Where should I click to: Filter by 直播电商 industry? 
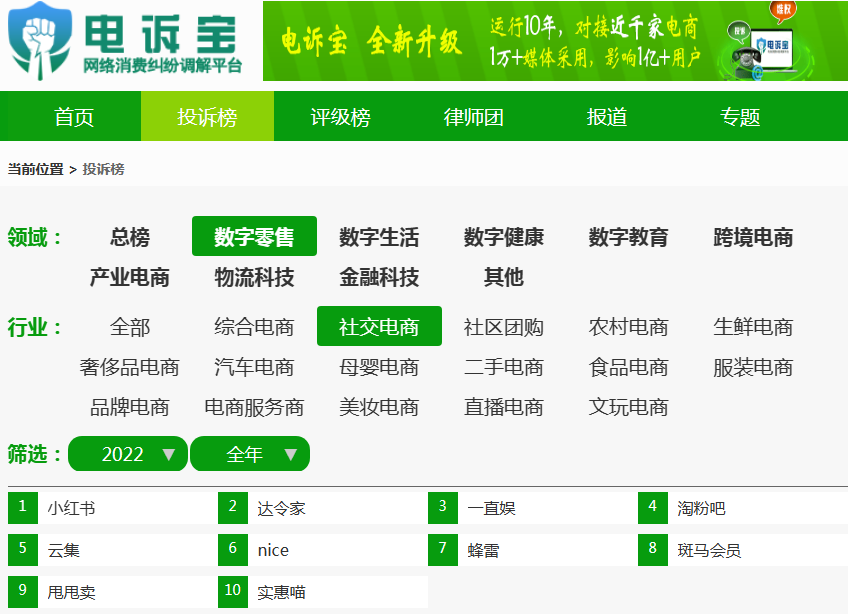pyautogui.click(x=504, y=407)
